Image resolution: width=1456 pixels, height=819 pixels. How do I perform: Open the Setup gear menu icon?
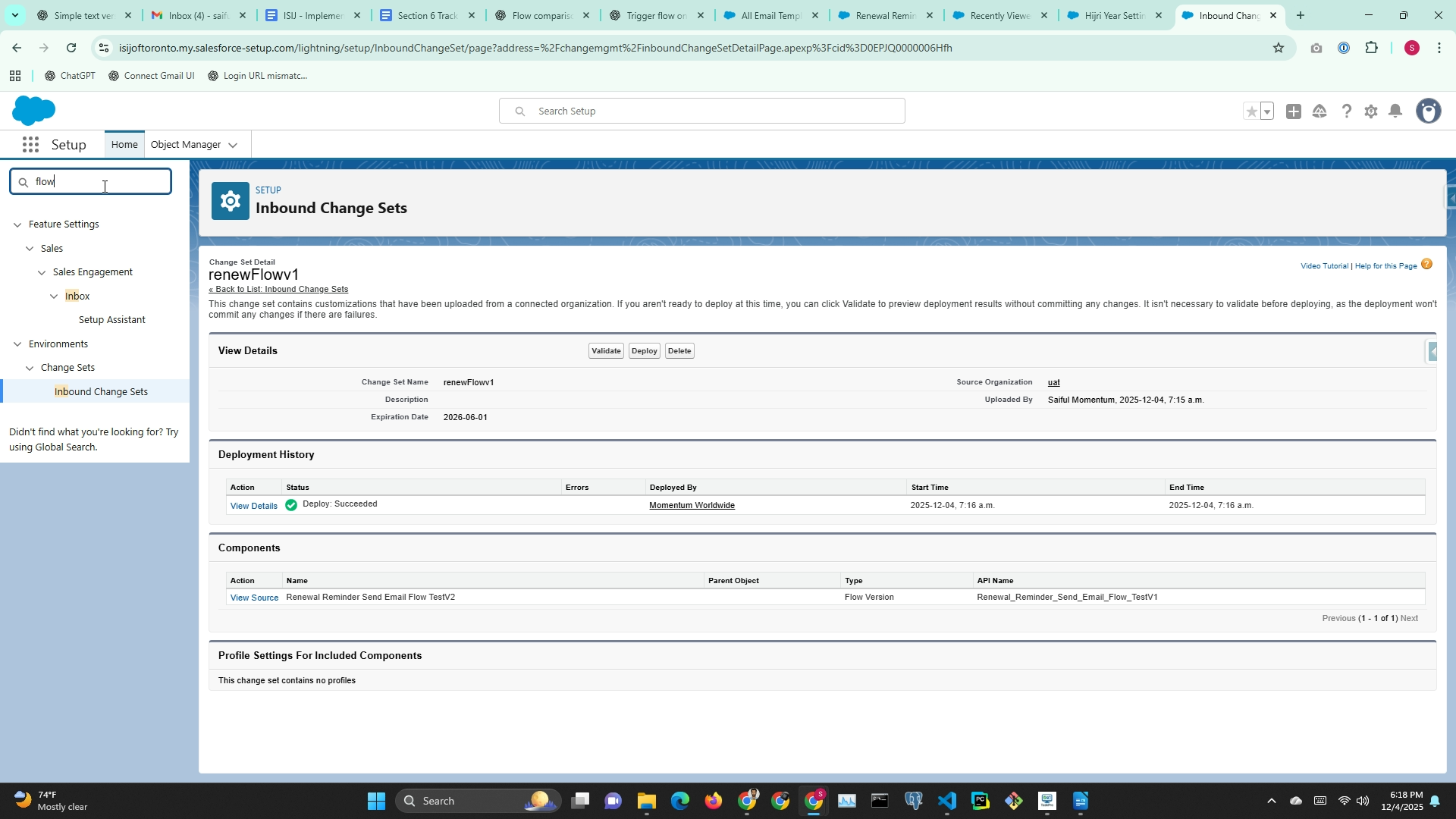(1370, 111)
